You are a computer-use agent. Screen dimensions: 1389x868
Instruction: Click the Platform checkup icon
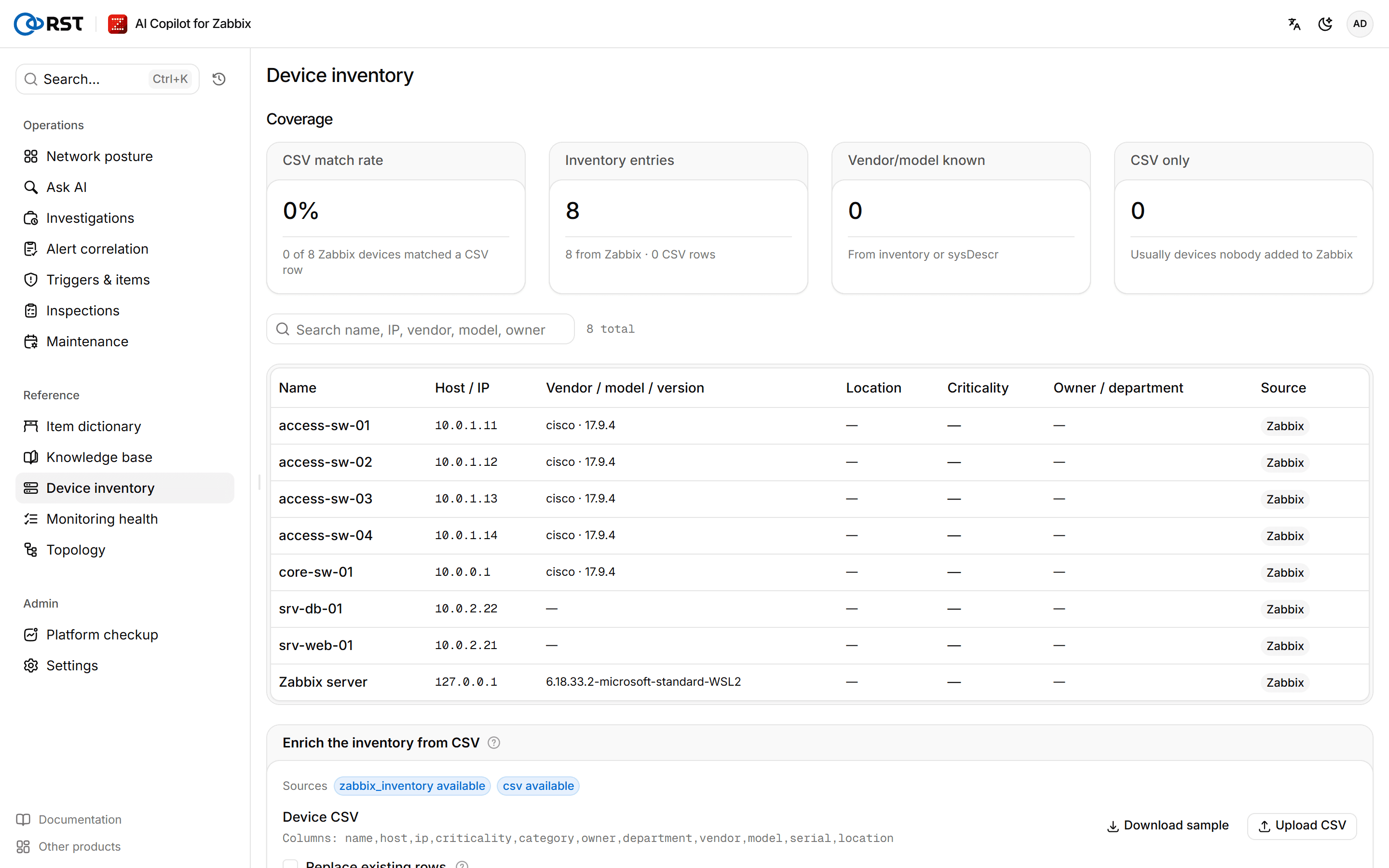pyautogui.click(x=31, y=634)
